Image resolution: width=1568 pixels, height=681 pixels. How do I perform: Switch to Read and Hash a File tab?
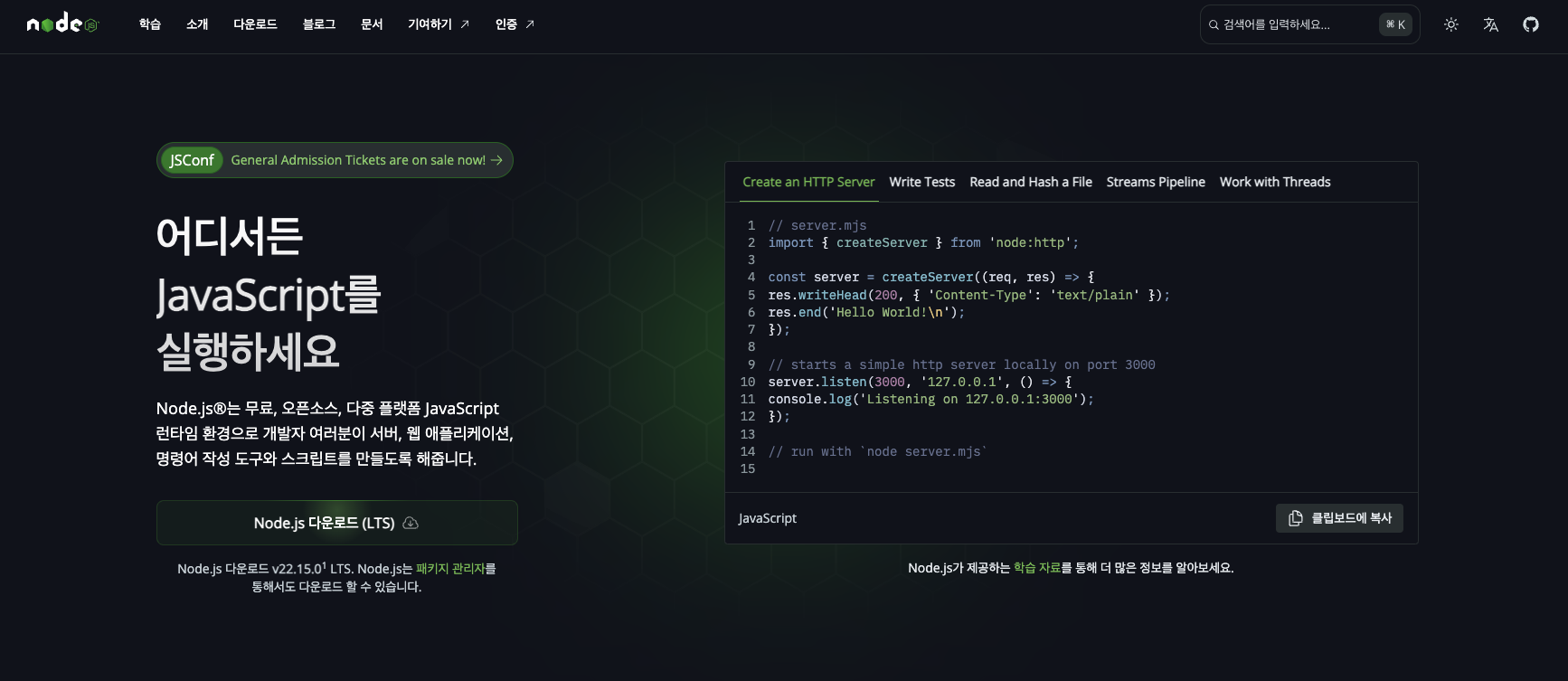[1031, 182]
